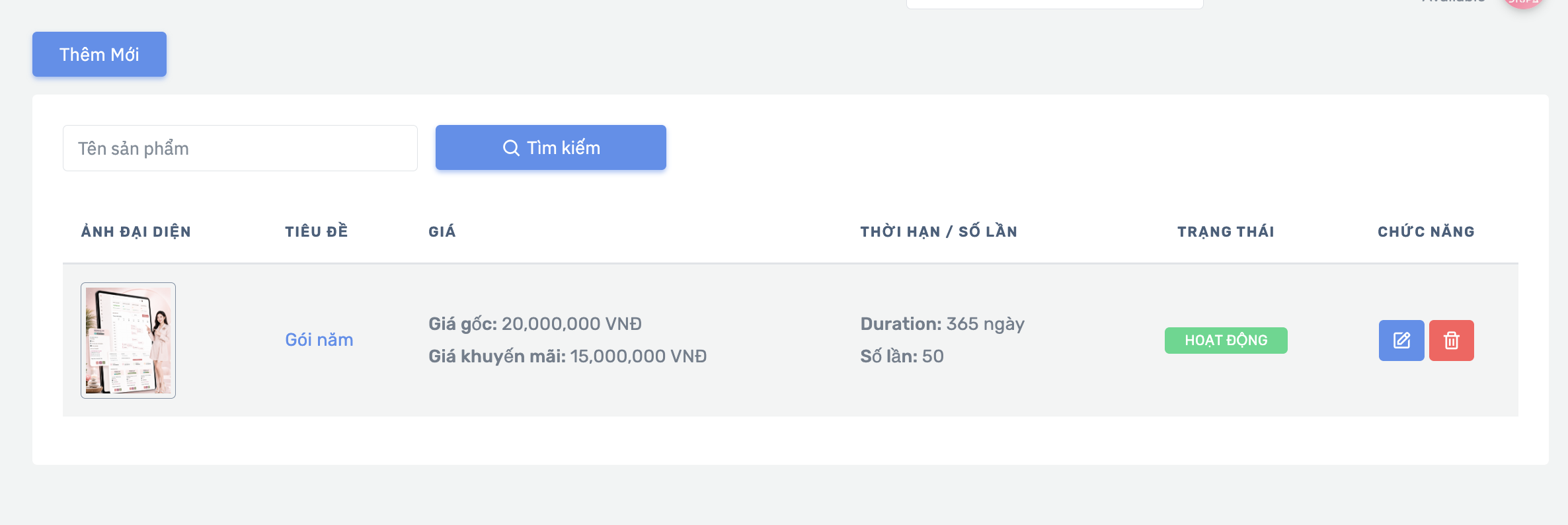Click the Gói năm product thumbnail image
Screen dimensions: 1568x525
[x=128, y=341]
